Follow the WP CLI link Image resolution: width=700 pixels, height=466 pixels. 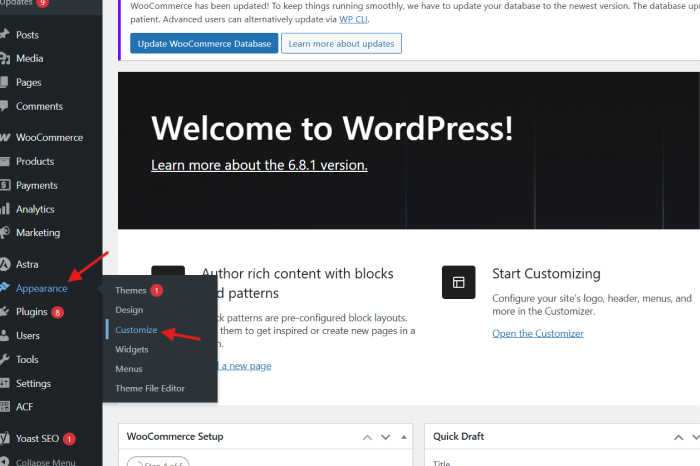(x=353, y=19)
